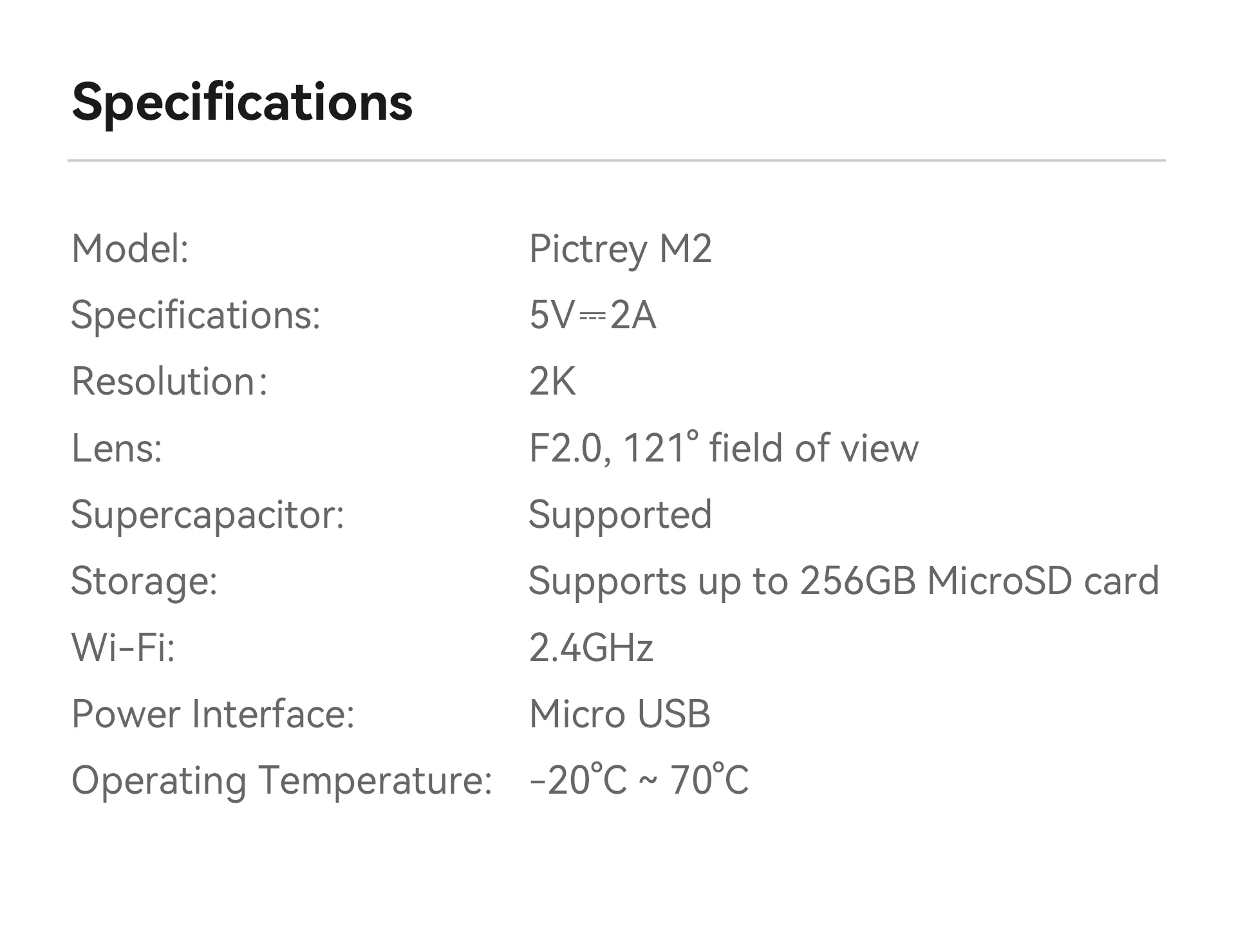Click the Specifications heading

point(242,103)
